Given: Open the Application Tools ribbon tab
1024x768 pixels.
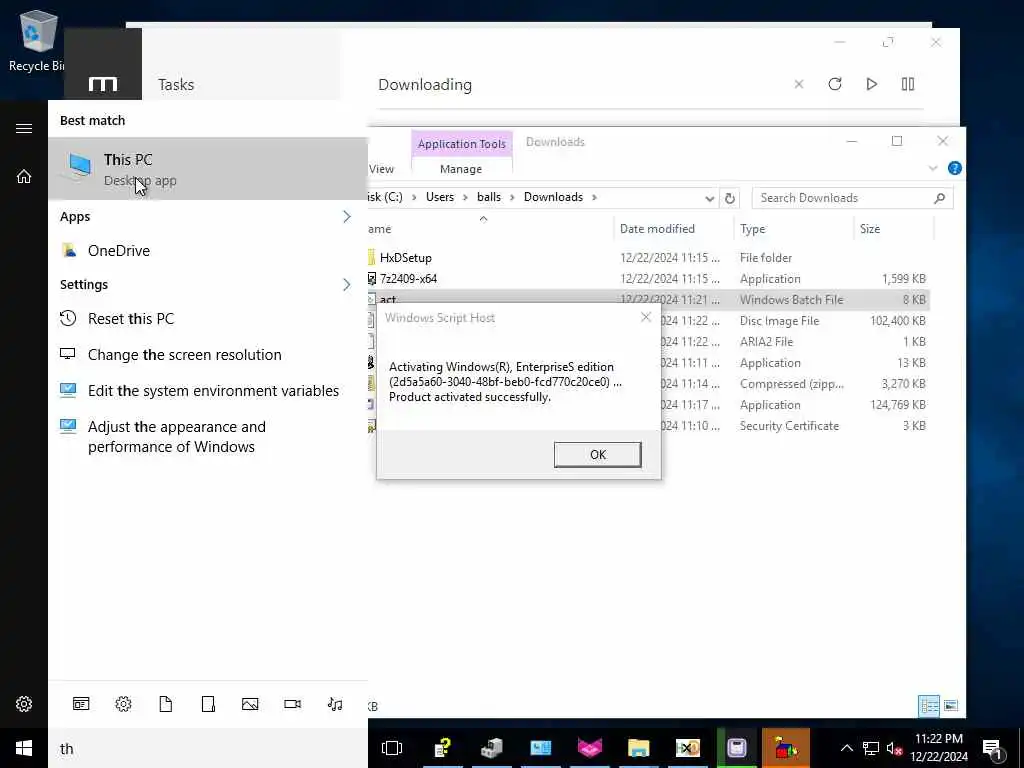Looking at the screenshot, I should (x=462, y=144).
